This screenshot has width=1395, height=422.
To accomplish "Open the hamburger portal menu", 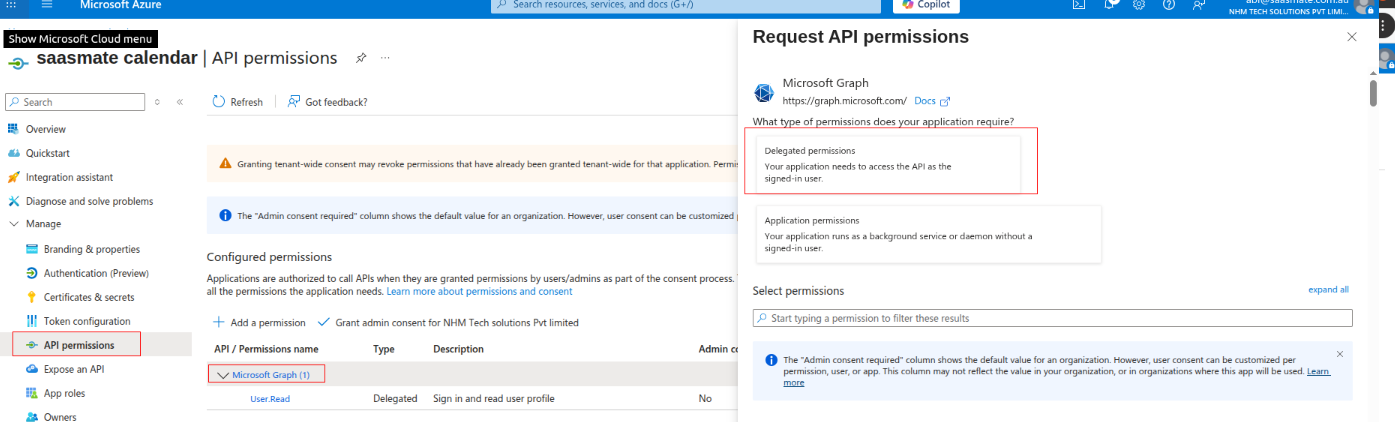I will [47, 5].
